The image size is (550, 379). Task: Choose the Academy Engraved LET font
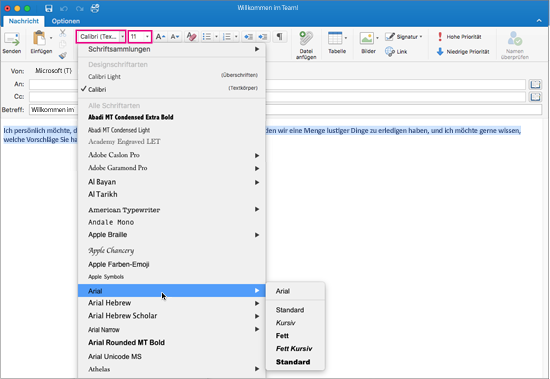pos(172,142)
